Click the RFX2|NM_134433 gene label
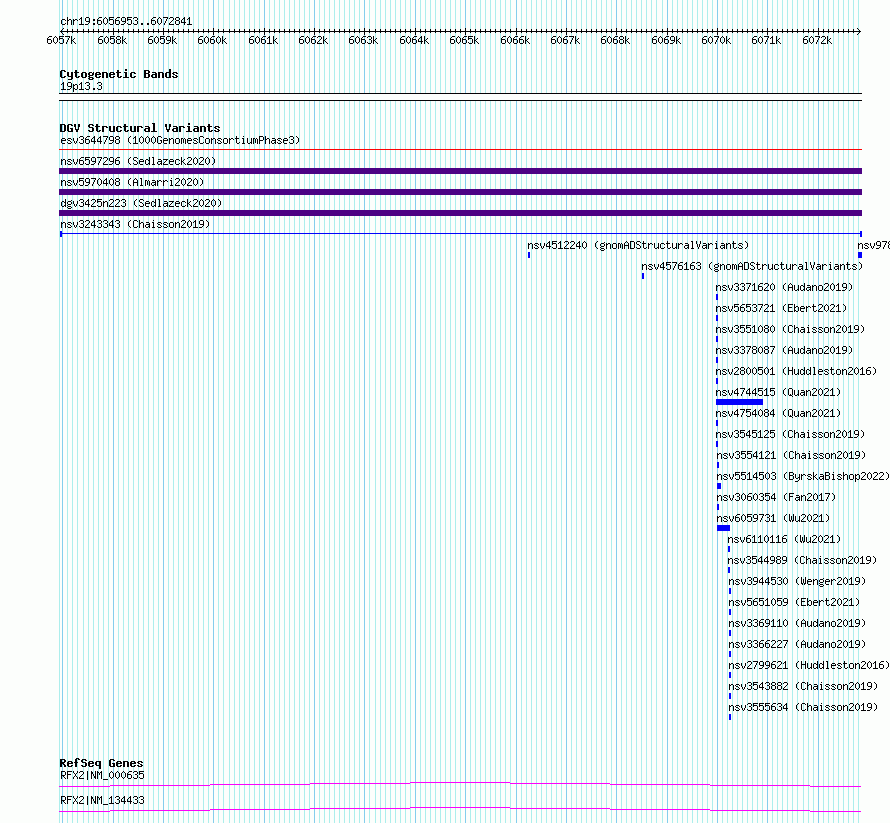890x823 pixels. coord(102,800)
